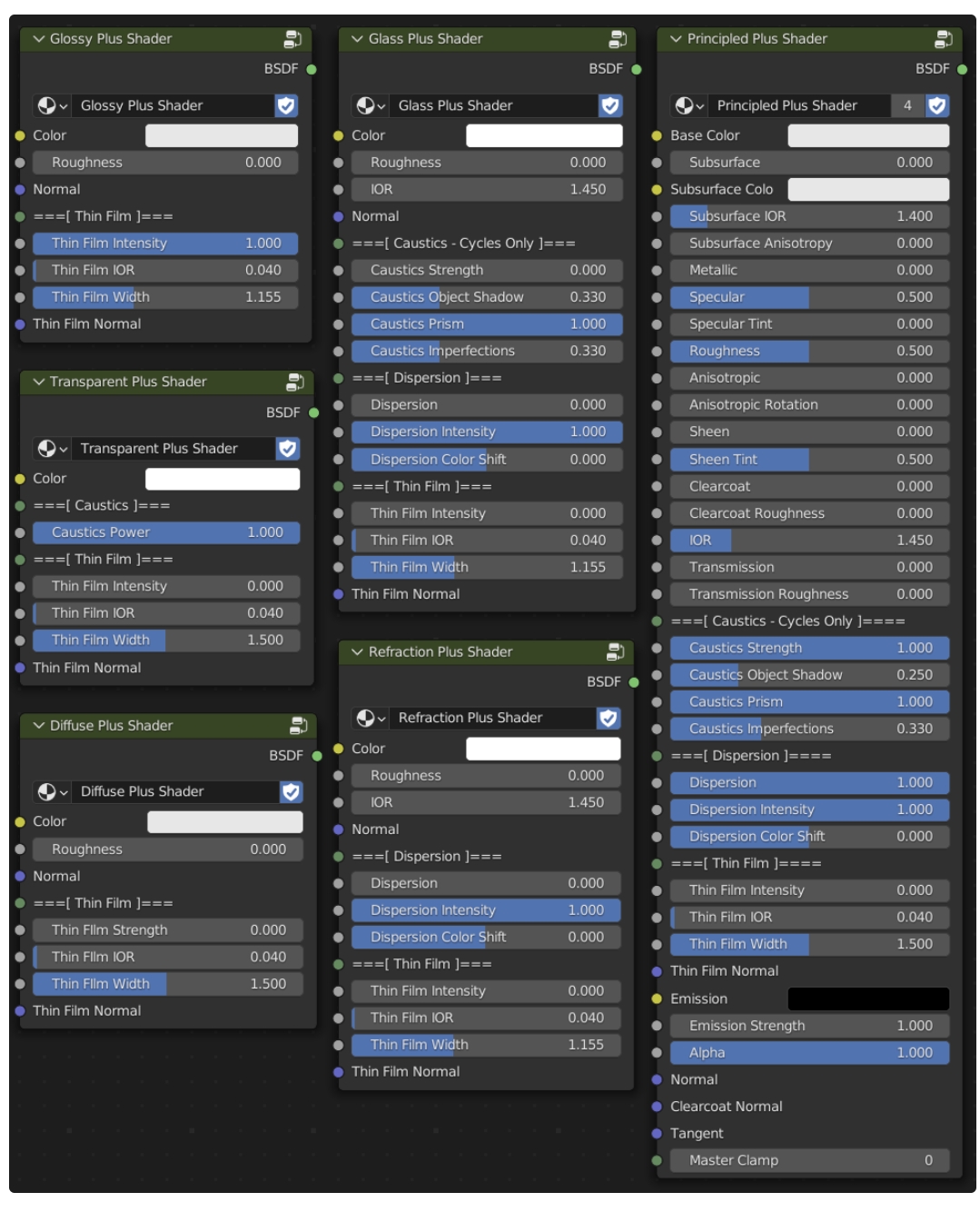The height and width of the screenshot is (1212, 980).
Task: Open Emission black color swatch in Principled
Action: (868, 998)
